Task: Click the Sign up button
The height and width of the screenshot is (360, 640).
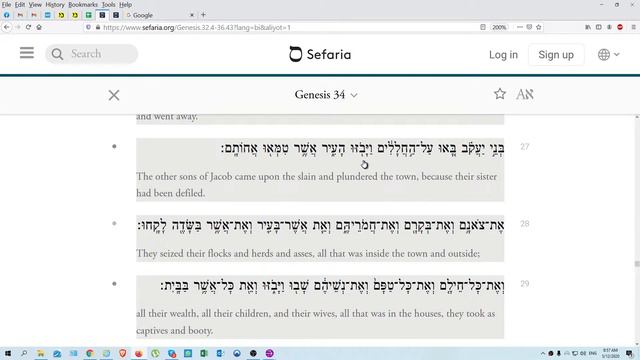Action: [556, 55]
